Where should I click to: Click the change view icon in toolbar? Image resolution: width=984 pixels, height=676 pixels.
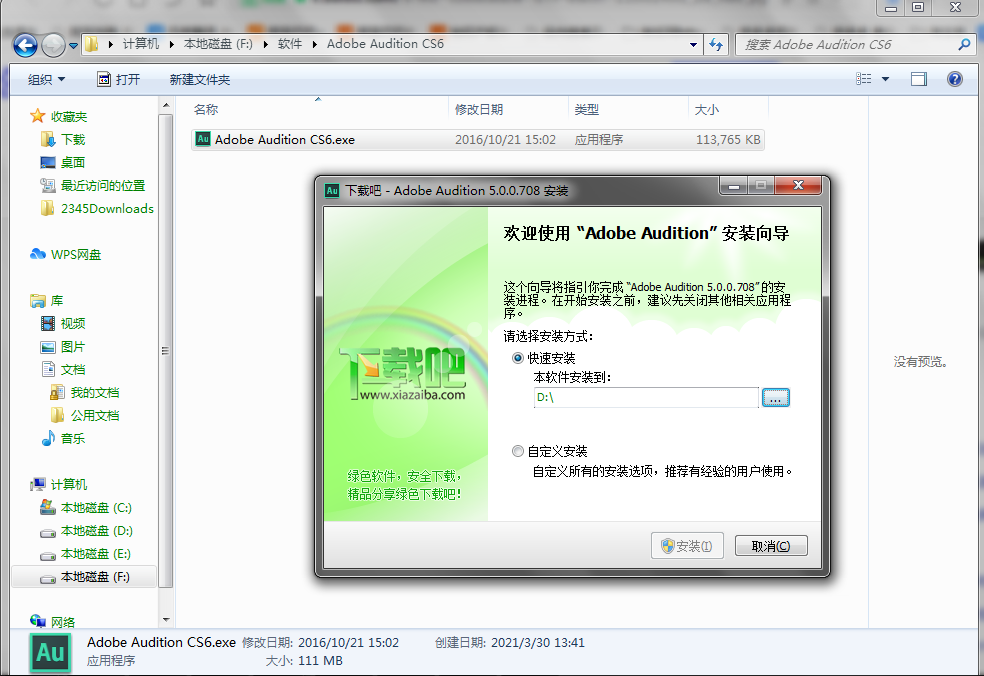click(864, 79)
